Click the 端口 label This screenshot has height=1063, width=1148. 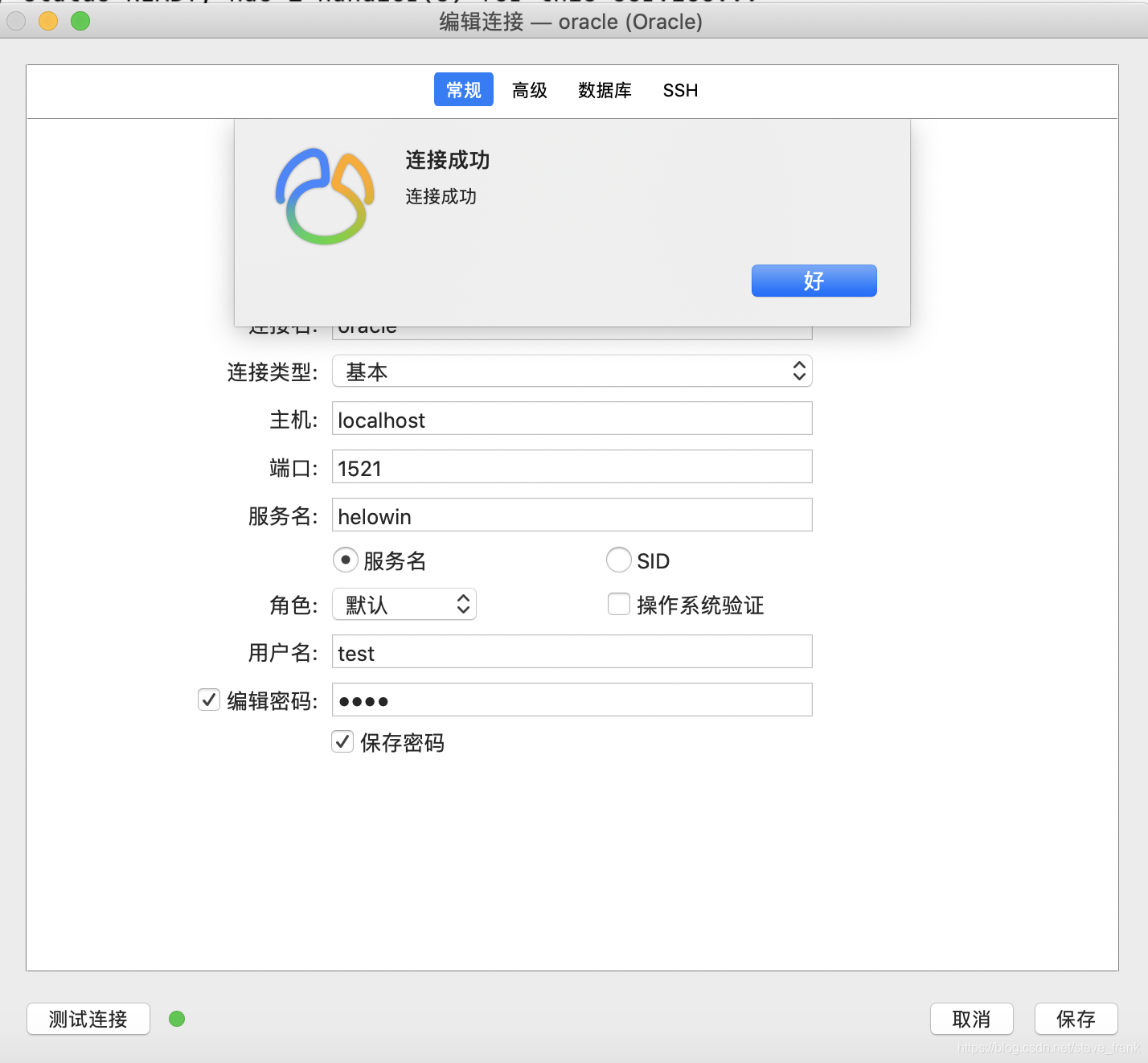pos(294,468)
